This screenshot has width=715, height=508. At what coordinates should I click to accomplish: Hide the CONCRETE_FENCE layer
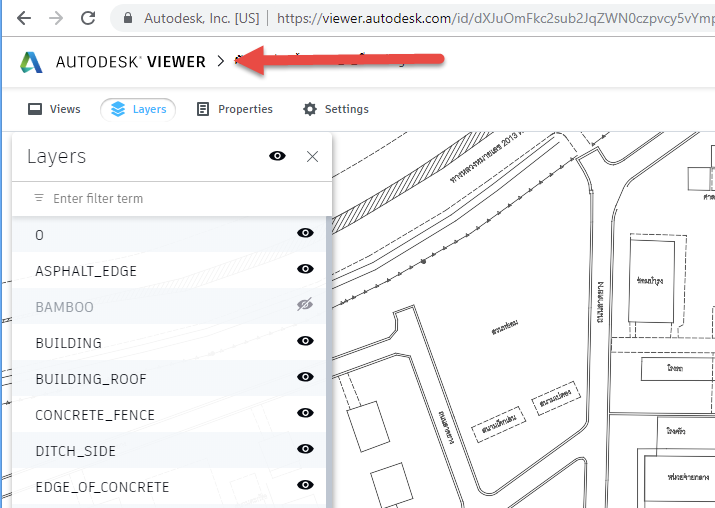click(305, 413)
